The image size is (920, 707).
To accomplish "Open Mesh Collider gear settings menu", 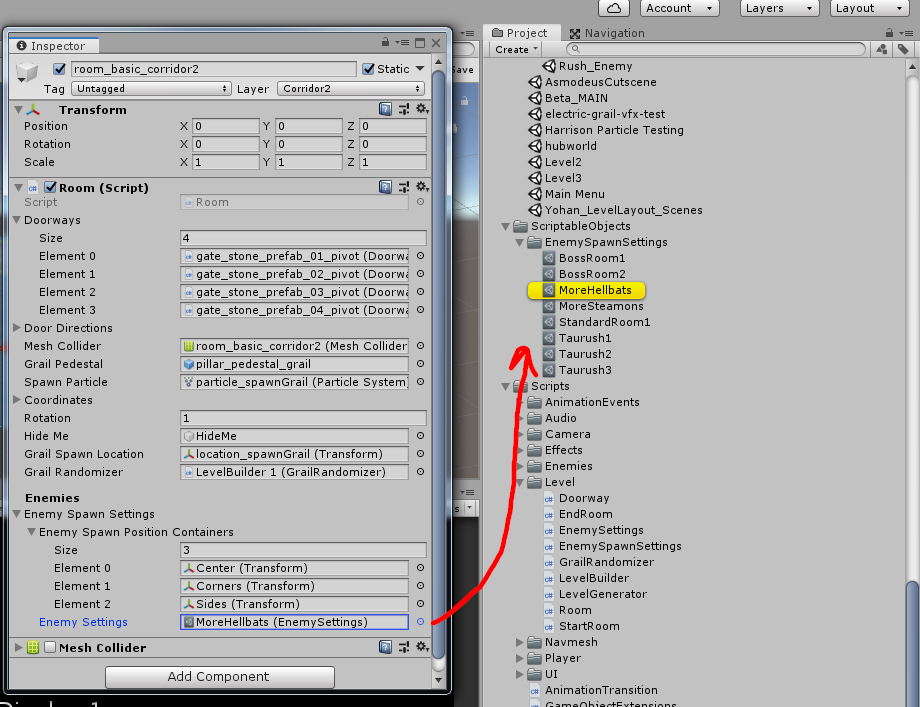I will 422,647.
